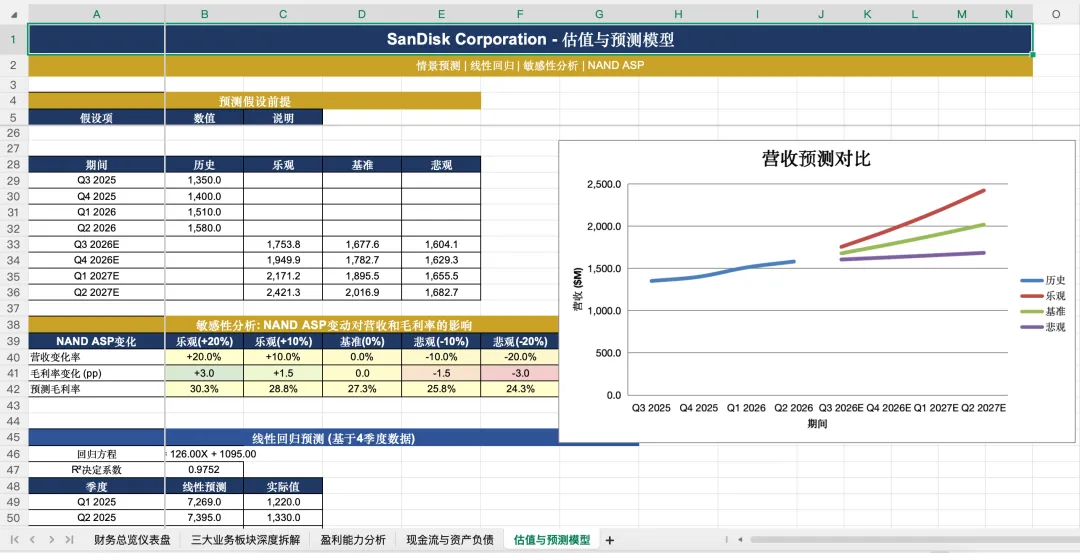Viewport: 1080px width, 553px height.
Task: Jump to the last sheet using the navigation arrow
Action: click(x=67, y=540)
